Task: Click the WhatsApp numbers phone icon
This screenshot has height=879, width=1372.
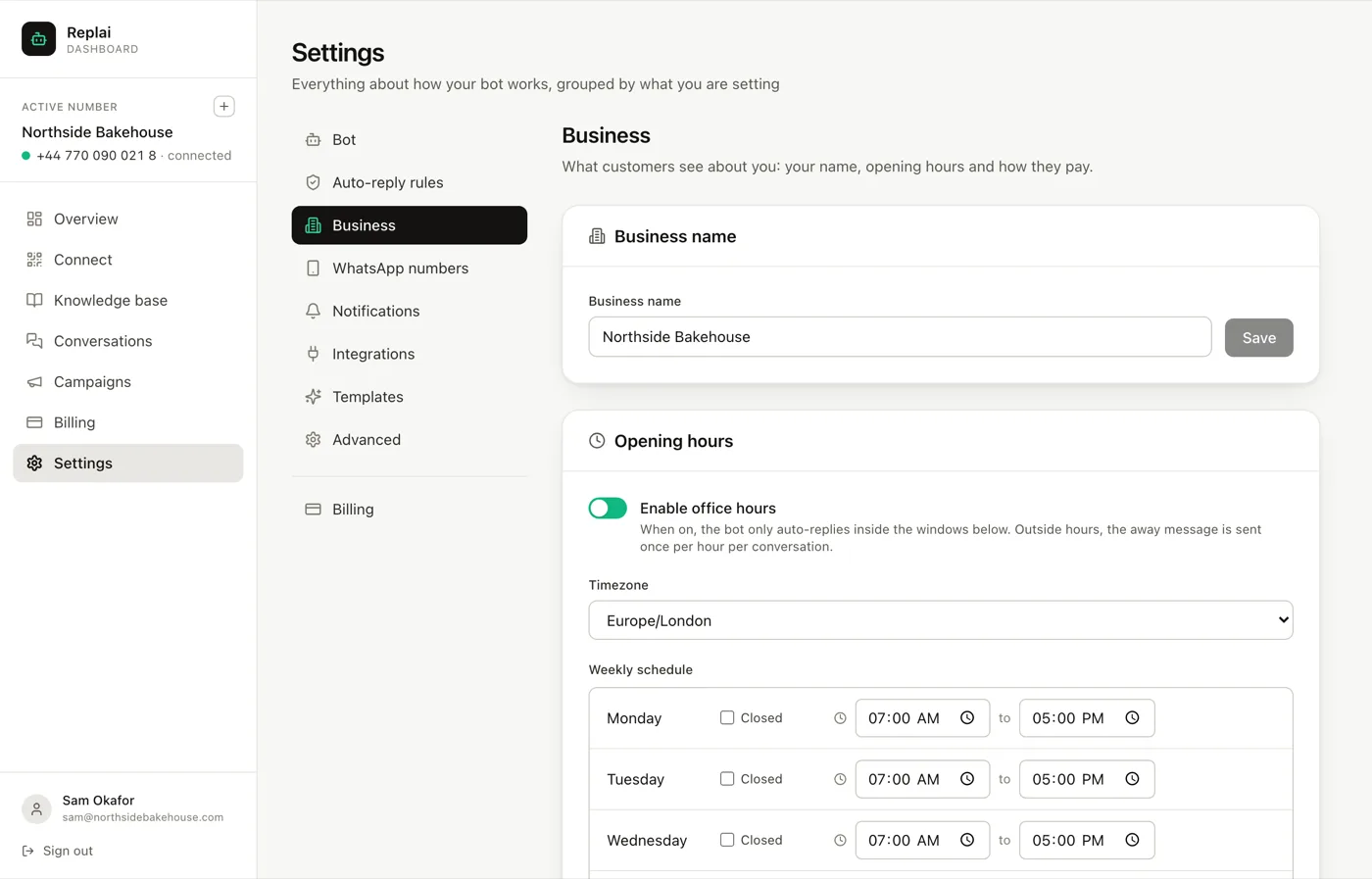Action: [313, 269]
